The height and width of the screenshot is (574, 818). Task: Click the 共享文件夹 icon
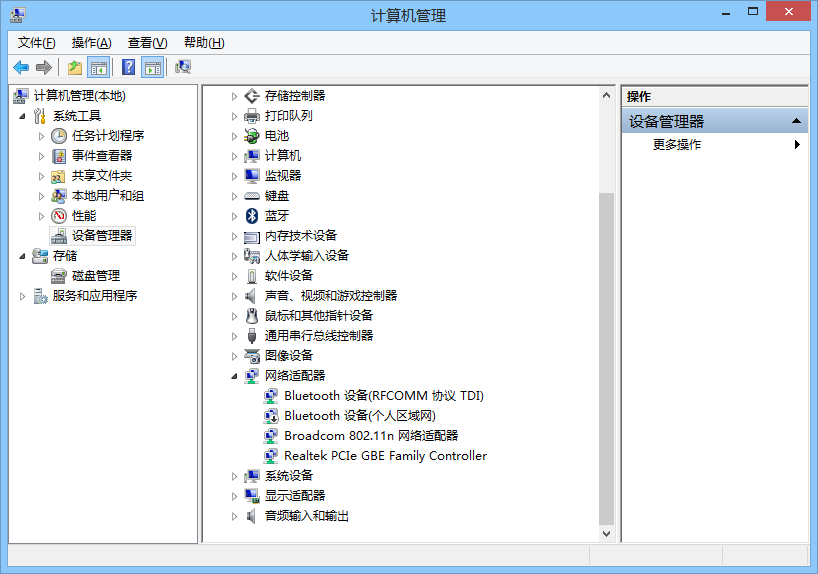pos(58,176)
